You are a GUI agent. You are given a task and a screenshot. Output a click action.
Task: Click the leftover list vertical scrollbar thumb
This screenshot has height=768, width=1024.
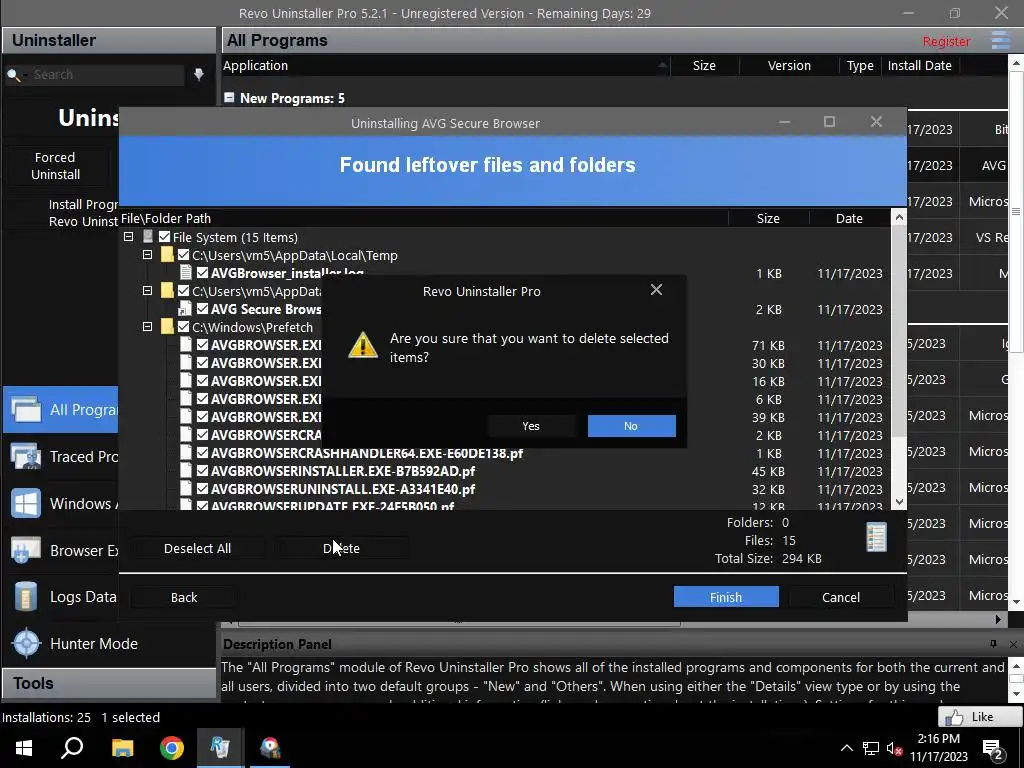click(x=899, y=333)
